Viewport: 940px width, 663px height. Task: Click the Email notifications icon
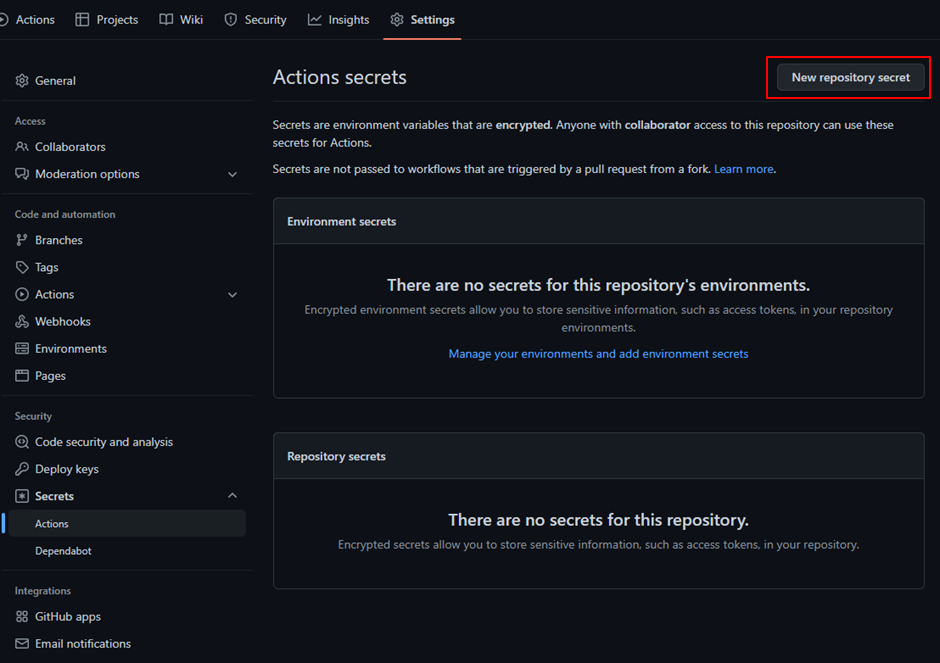click(21, 643)
